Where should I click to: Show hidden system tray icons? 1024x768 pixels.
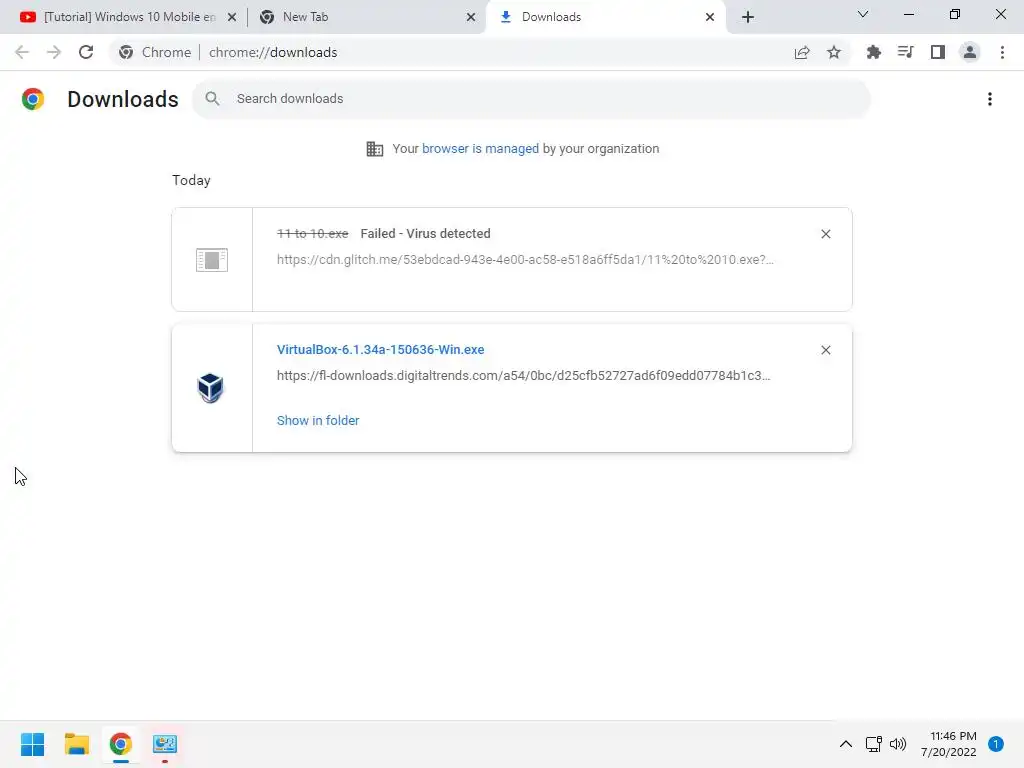(x=846, y=744)
